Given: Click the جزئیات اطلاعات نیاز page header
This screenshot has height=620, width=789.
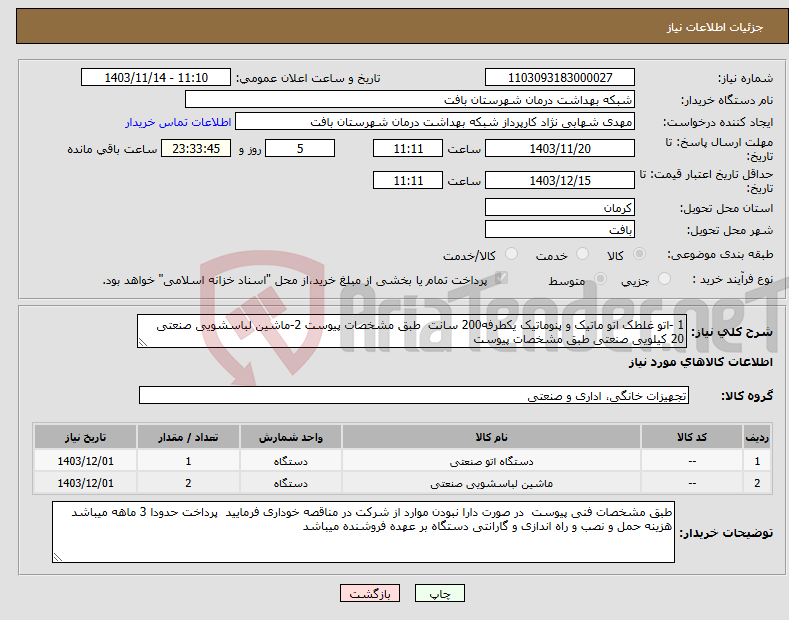Looking at the screenshot, I should 715,27.
